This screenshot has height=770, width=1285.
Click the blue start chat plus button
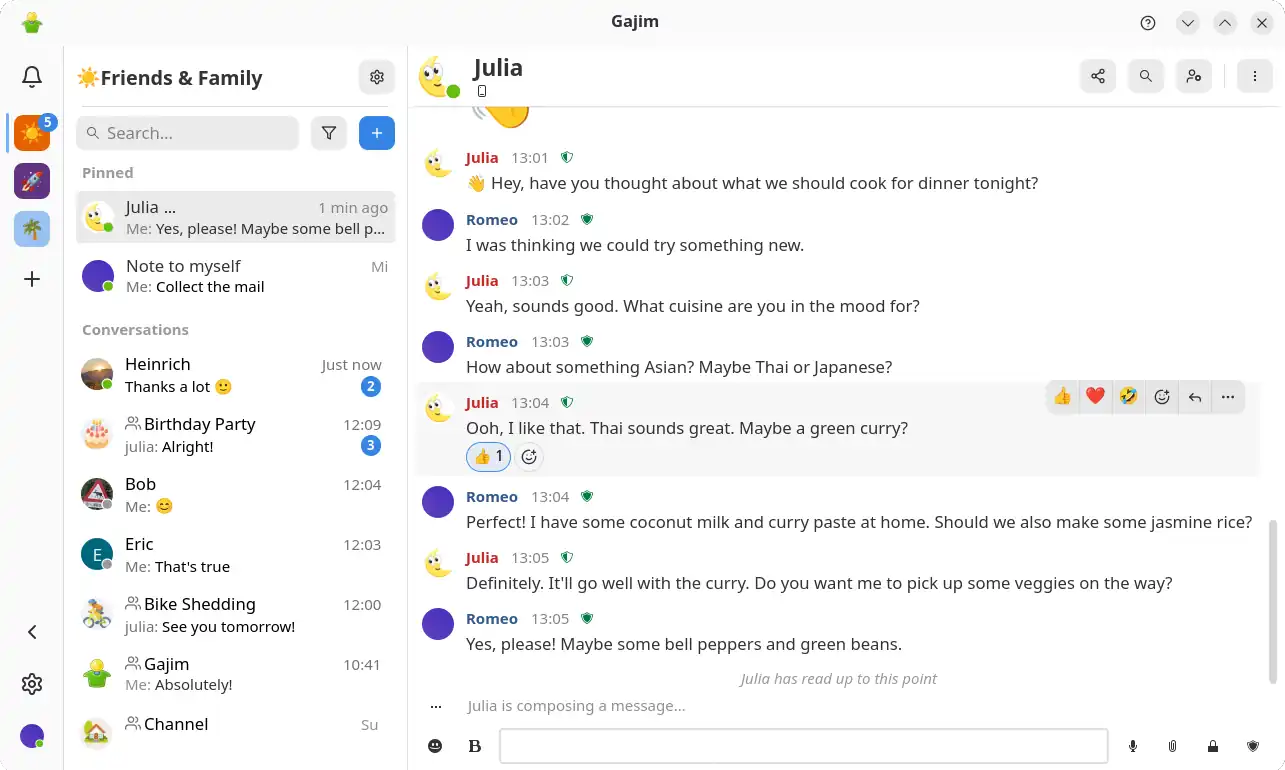377,133
